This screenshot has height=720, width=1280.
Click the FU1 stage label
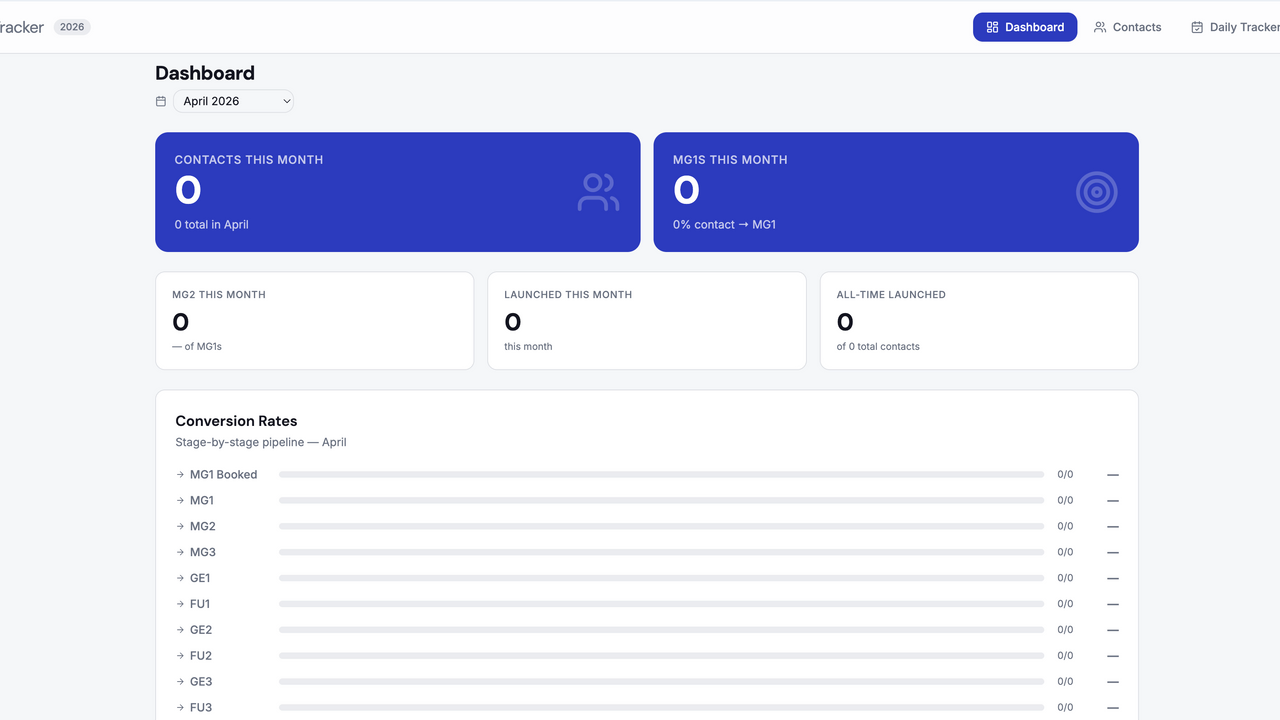200,605
